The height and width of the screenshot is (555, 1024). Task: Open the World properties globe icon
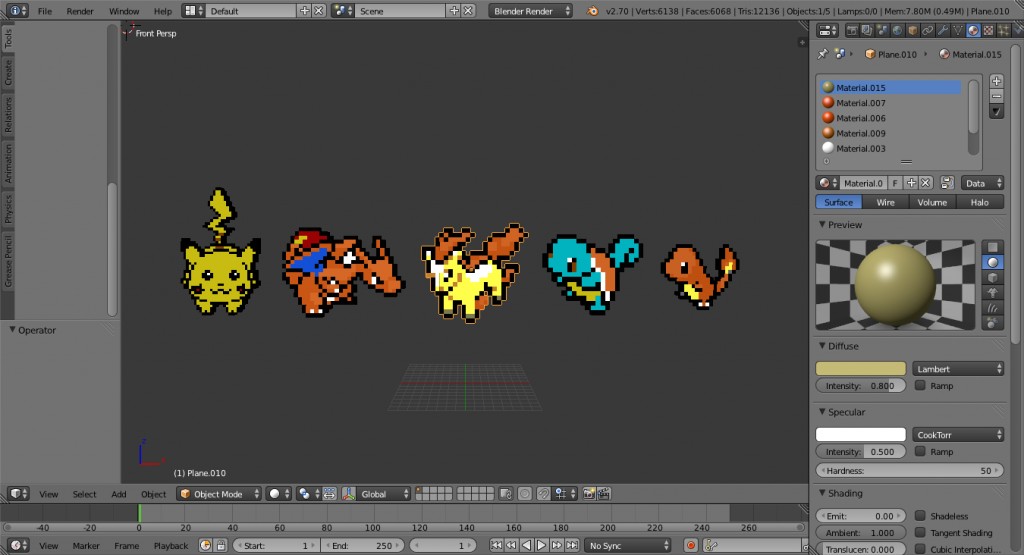click(x=897, y=30)
